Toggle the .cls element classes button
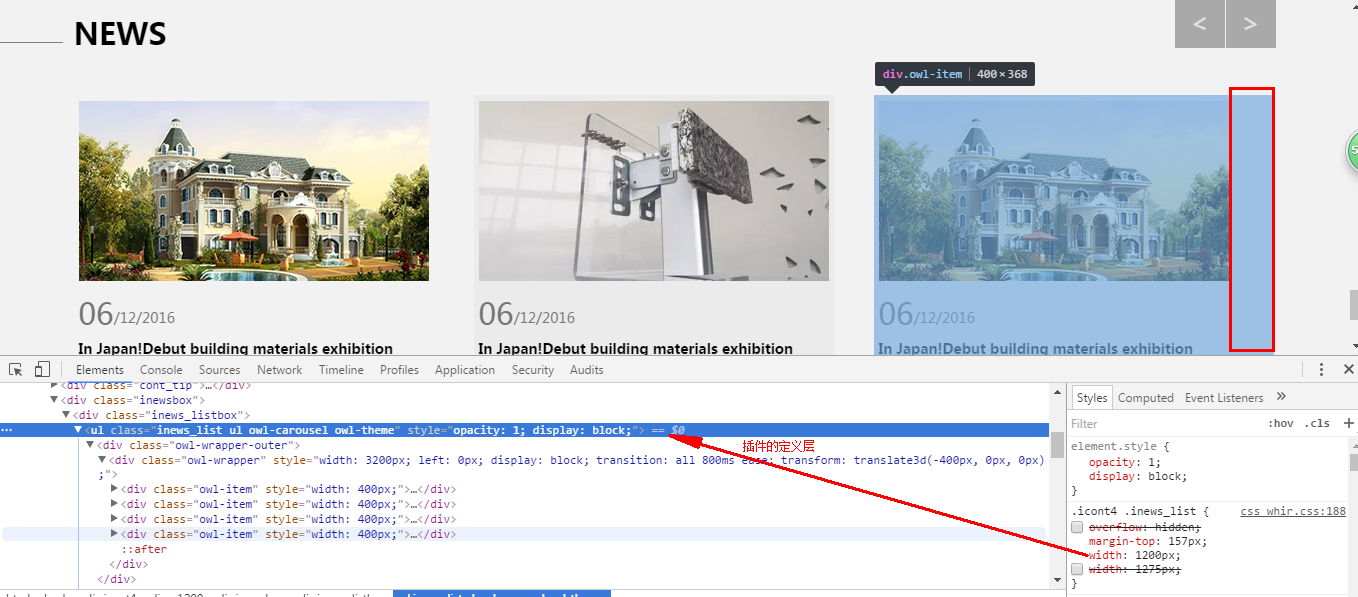Image resolution: width=1358 pixels, height=597 pixels. click(1317, 423)
